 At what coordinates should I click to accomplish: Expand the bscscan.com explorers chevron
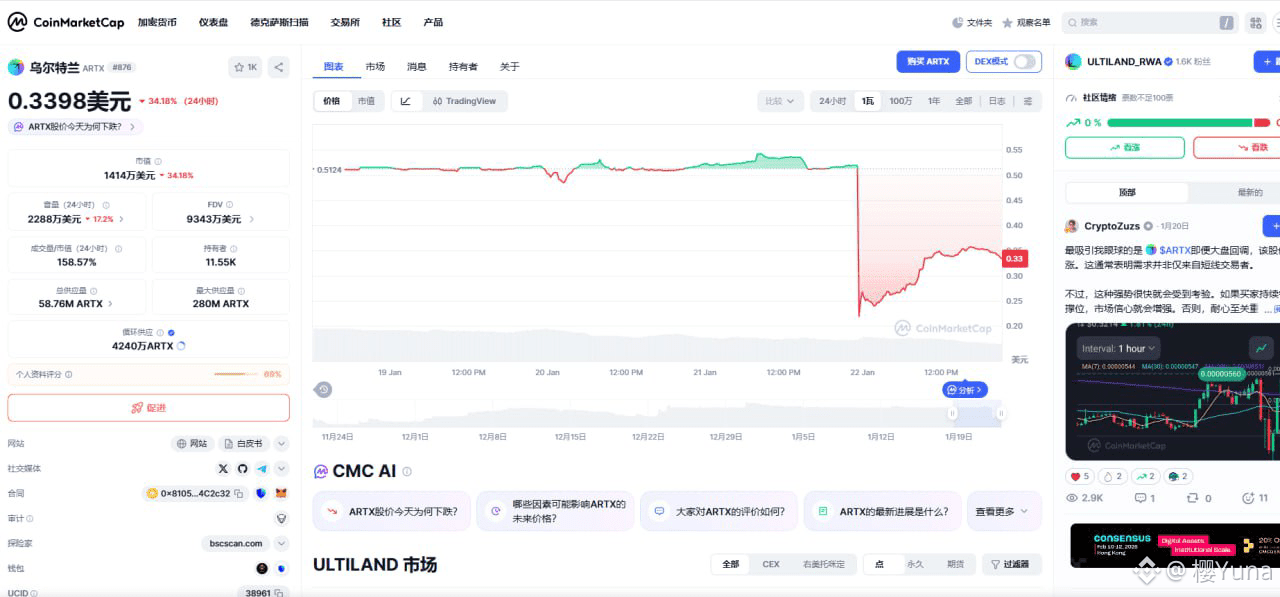coord(282,543)
